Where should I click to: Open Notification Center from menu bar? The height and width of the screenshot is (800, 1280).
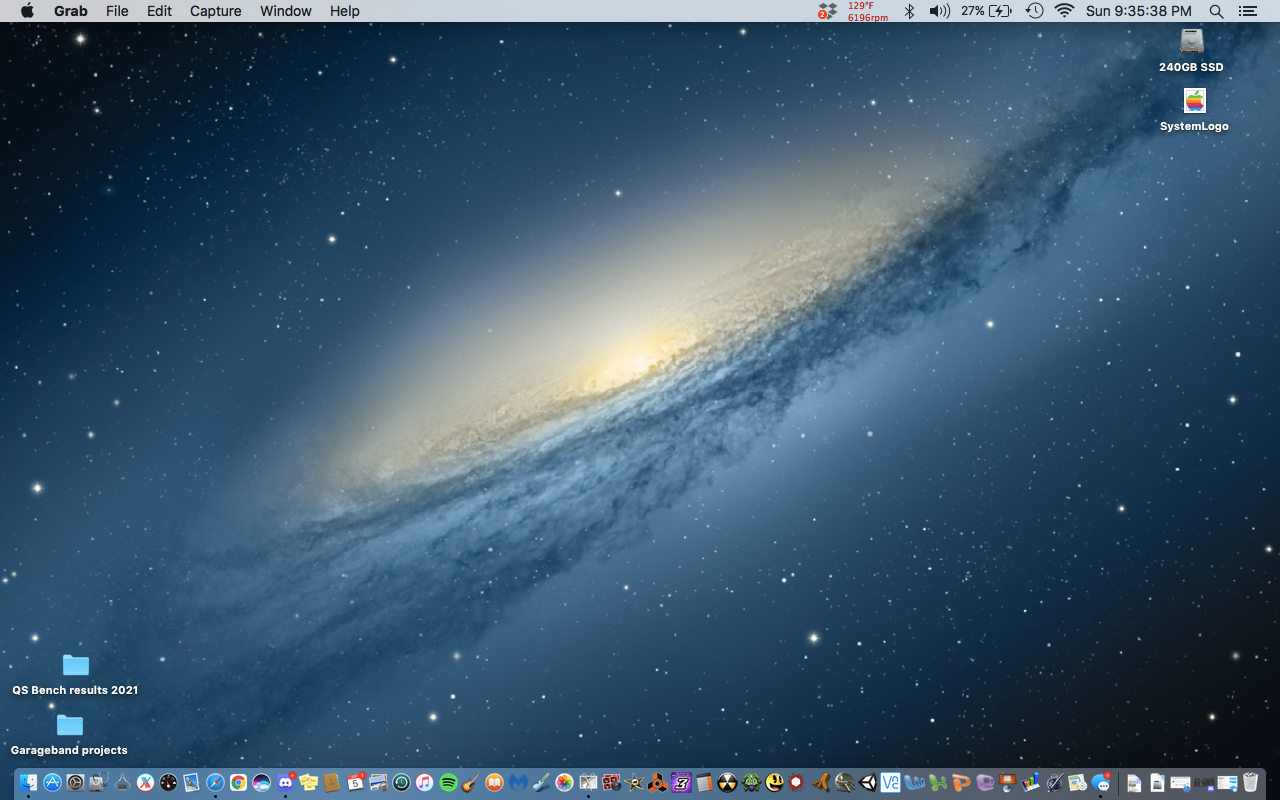tap(1247, 11)
